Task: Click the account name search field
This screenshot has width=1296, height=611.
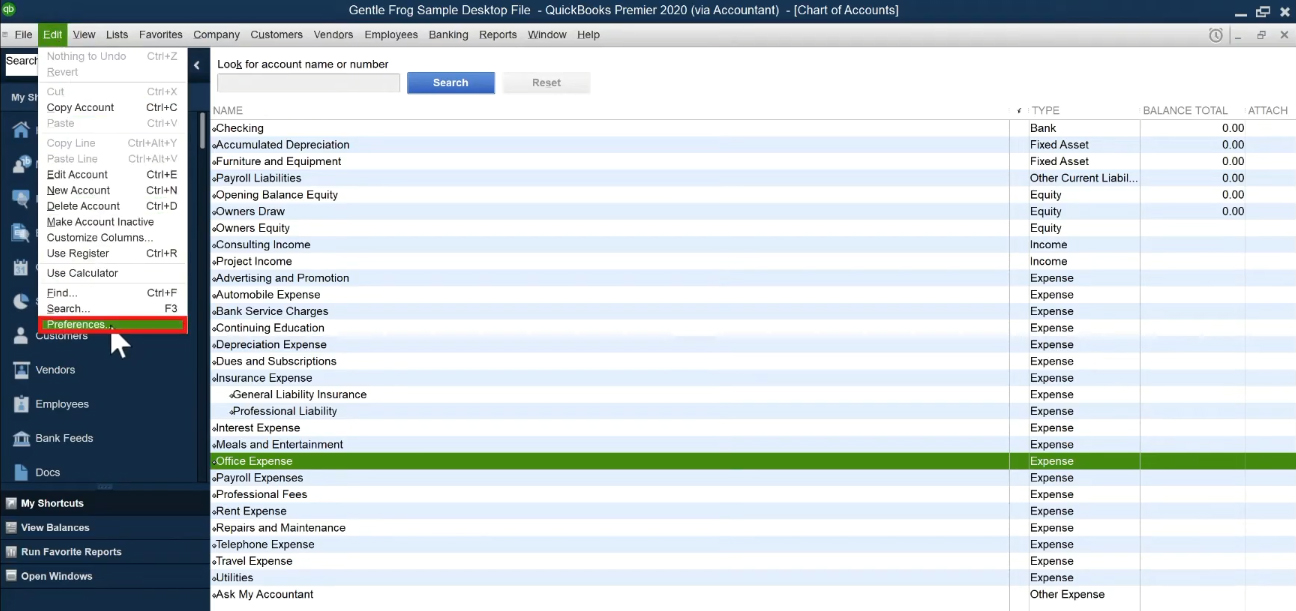Action: [308, 83]
